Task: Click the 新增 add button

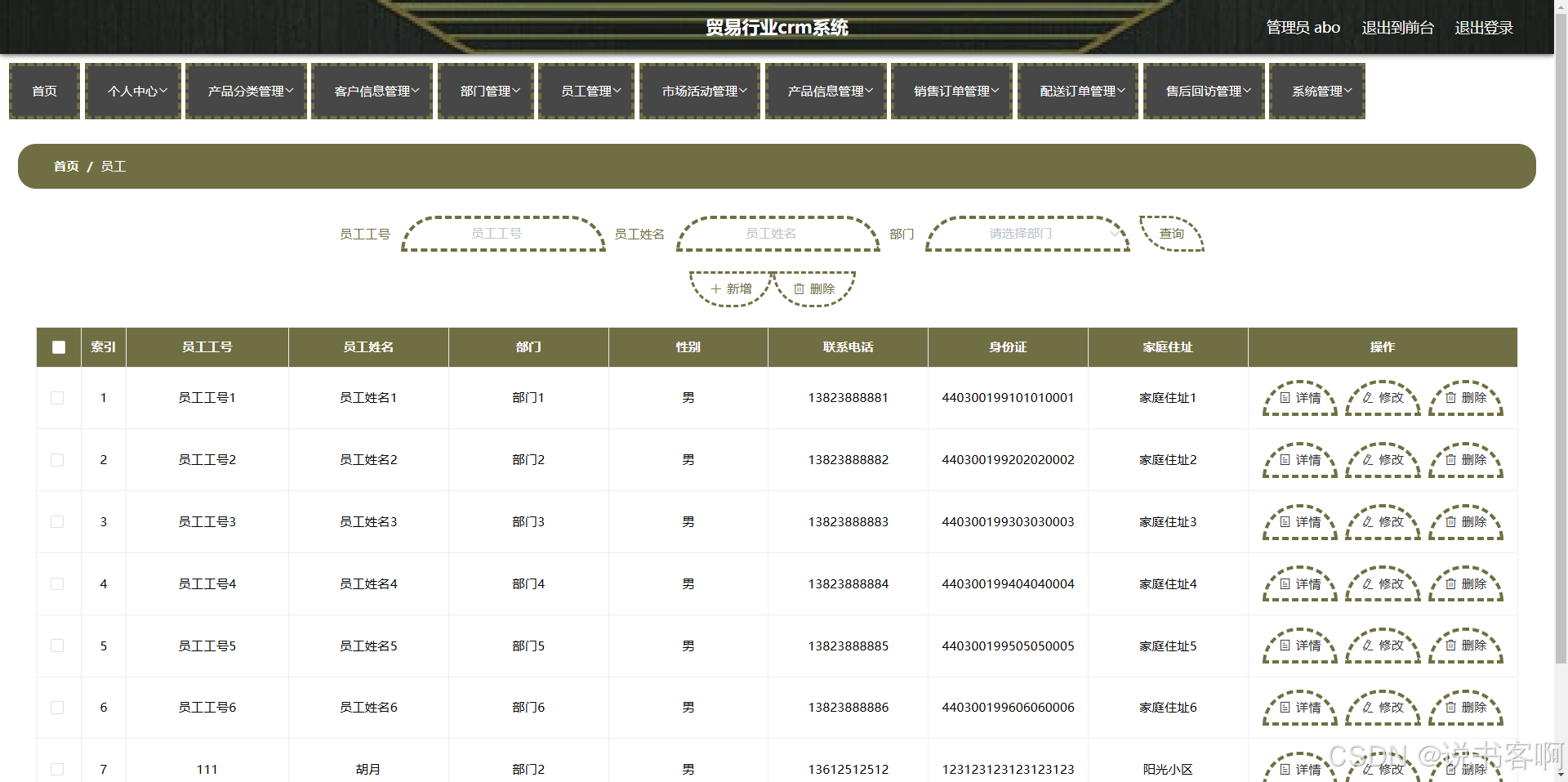Action: (x=731, y=289)
